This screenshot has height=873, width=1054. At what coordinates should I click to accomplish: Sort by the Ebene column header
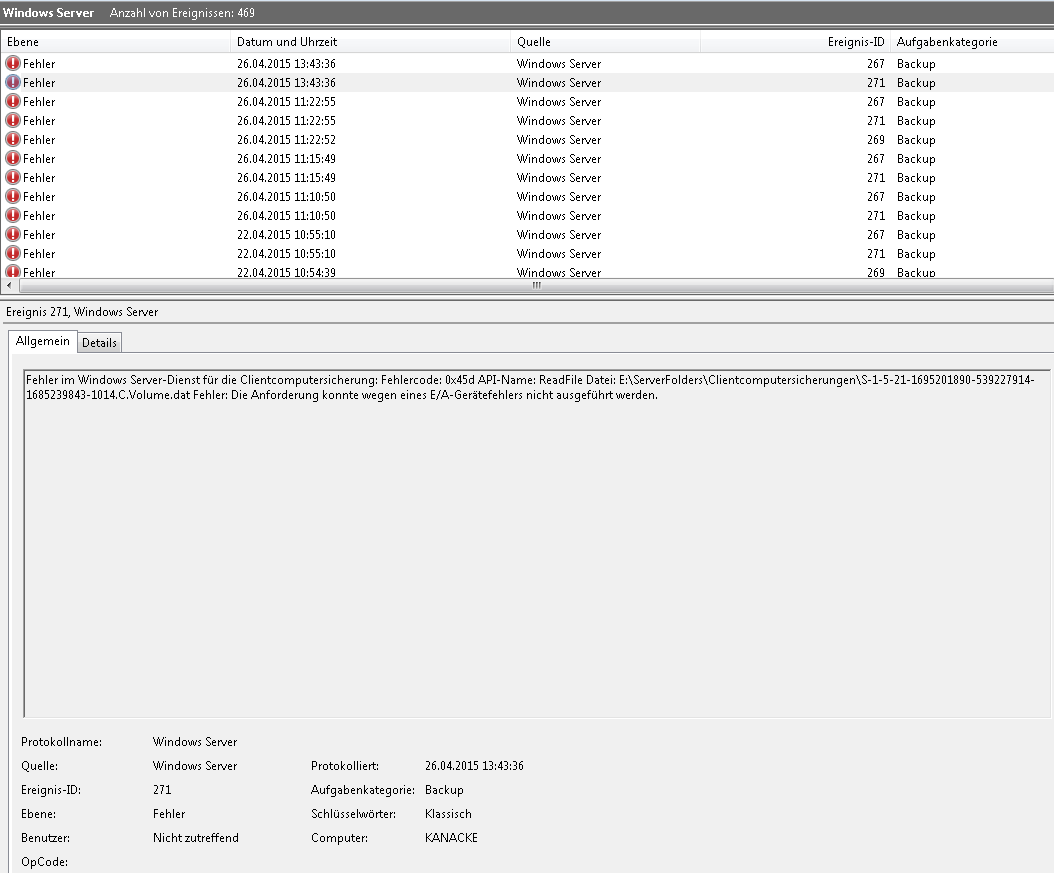(116, 42)
